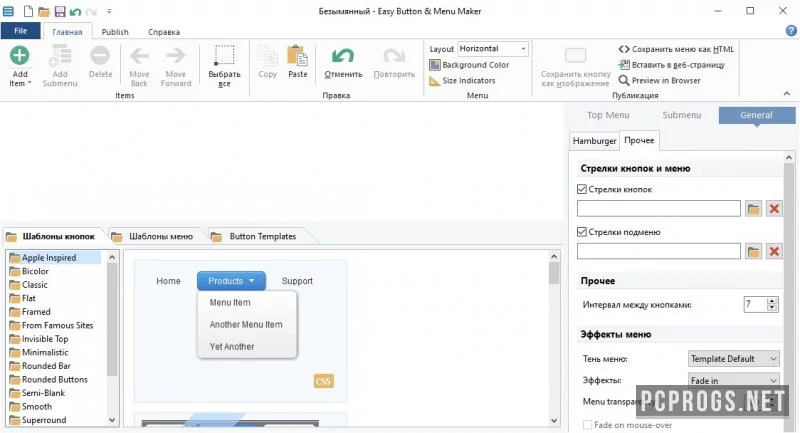Open Size Indicators option
The height and width of the screenshot is (433, 800).
tap(462, 81)
